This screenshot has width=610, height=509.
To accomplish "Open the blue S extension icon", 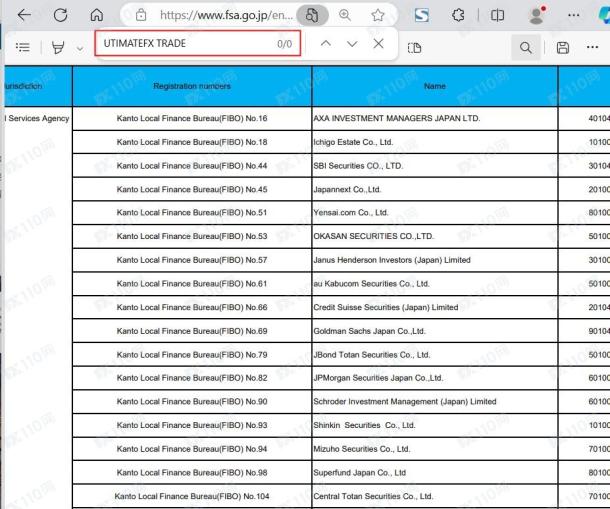I will [x=422, y=15].
